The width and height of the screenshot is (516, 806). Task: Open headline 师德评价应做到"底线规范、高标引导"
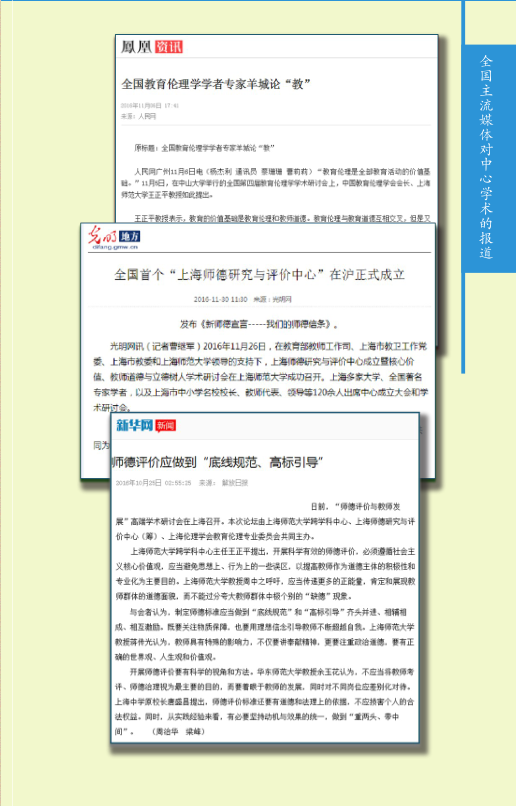(218, 462)
